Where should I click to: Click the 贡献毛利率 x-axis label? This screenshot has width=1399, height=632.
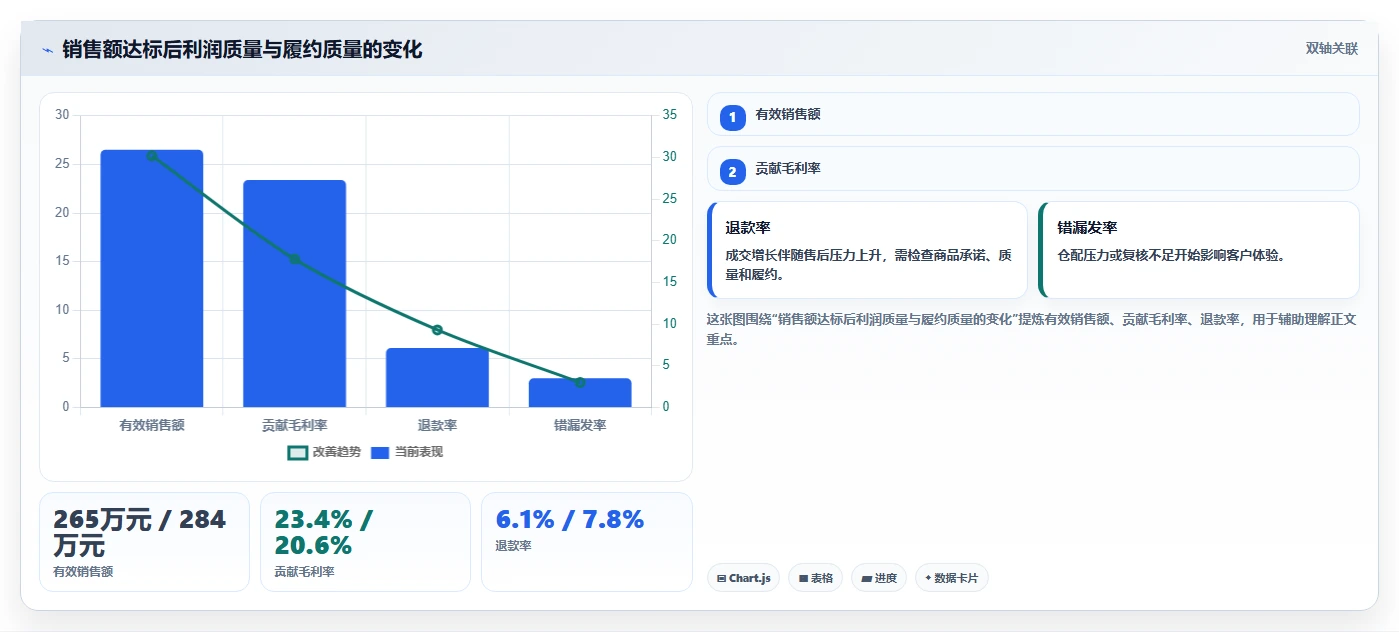294,425
